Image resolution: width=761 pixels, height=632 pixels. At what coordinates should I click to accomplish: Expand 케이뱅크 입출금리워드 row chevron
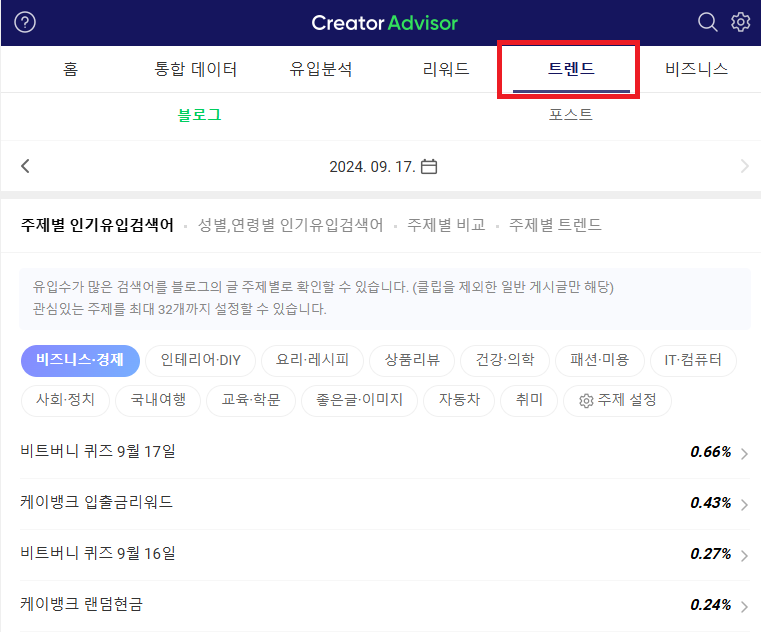click(744, 504)
